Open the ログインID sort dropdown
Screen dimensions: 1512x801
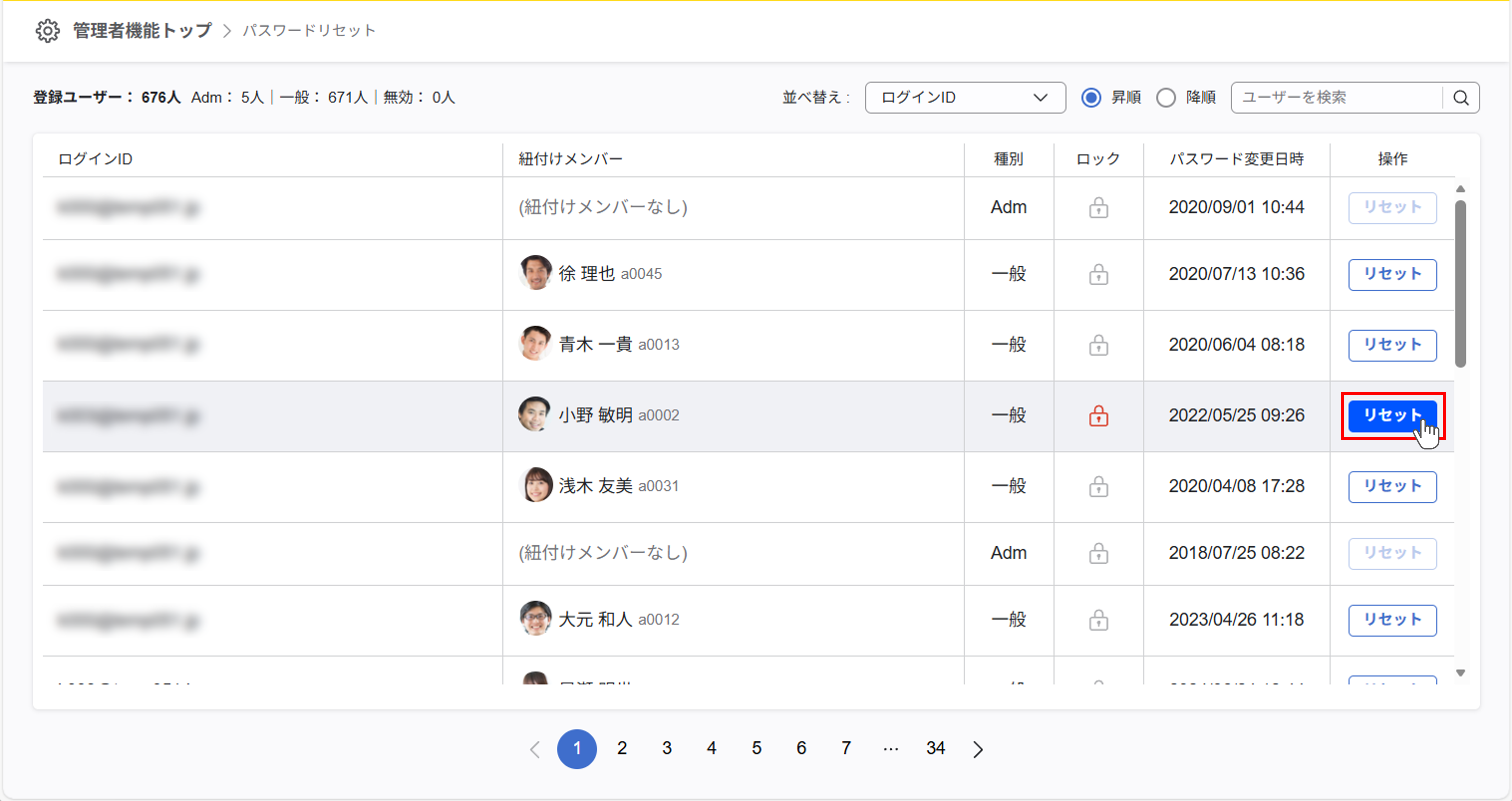965,97
